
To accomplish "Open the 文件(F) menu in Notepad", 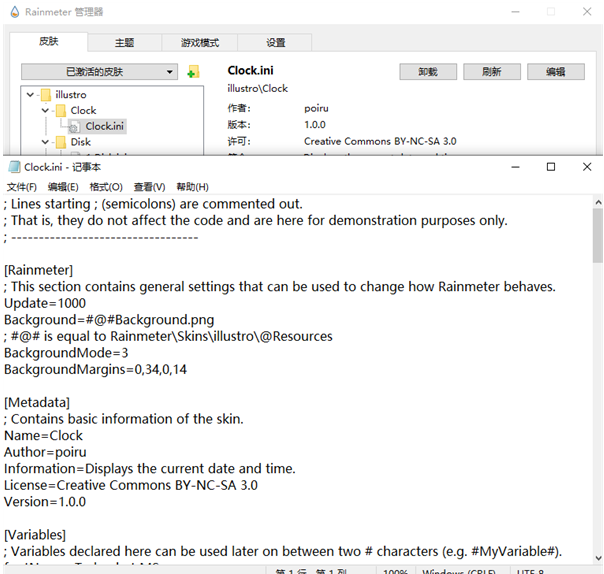I will point(22,187).
